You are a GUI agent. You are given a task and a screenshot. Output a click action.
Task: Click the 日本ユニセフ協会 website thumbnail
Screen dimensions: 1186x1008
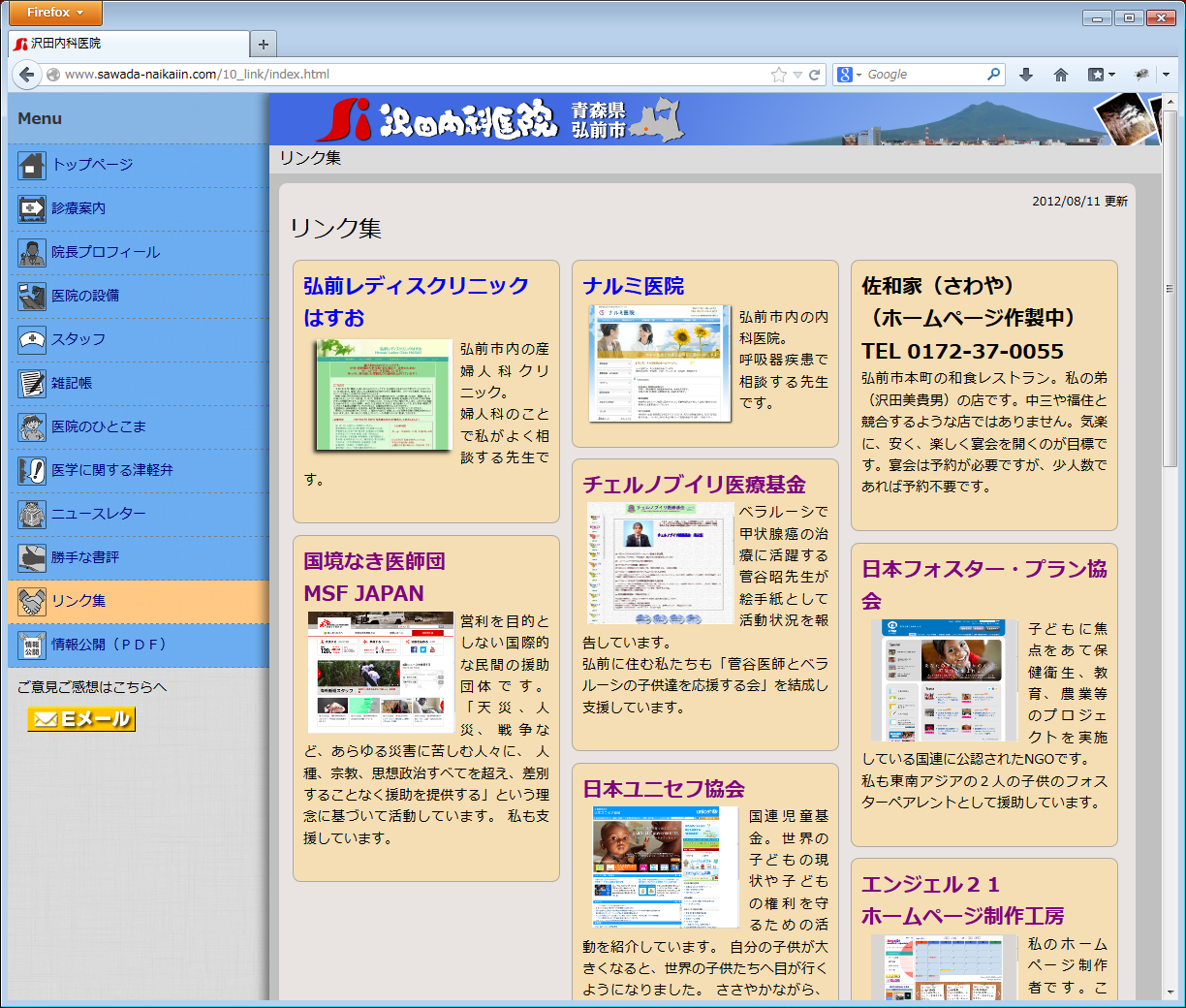tap(666, 866)
